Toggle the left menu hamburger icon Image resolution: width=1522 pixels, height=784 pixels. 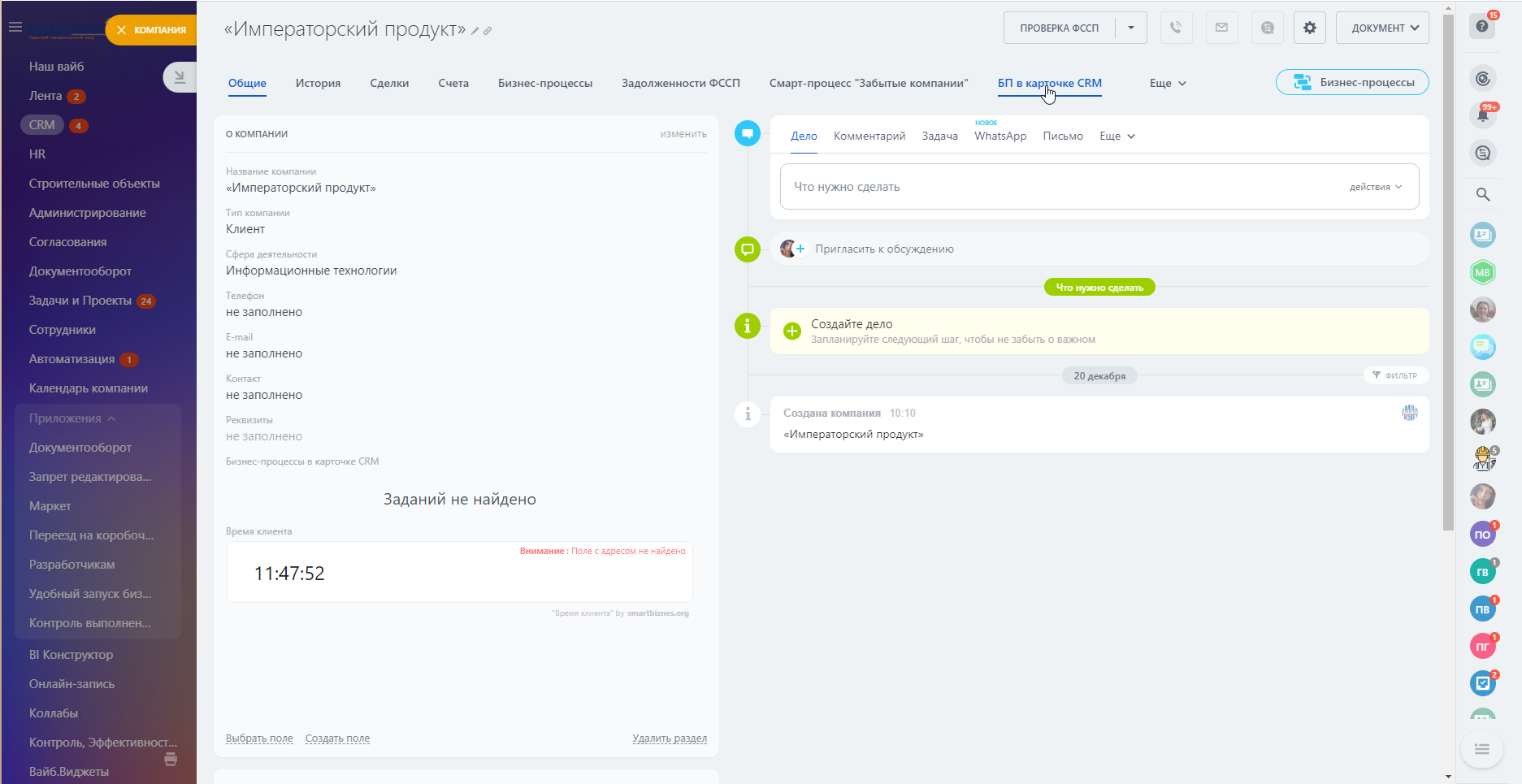pos(15,27)
